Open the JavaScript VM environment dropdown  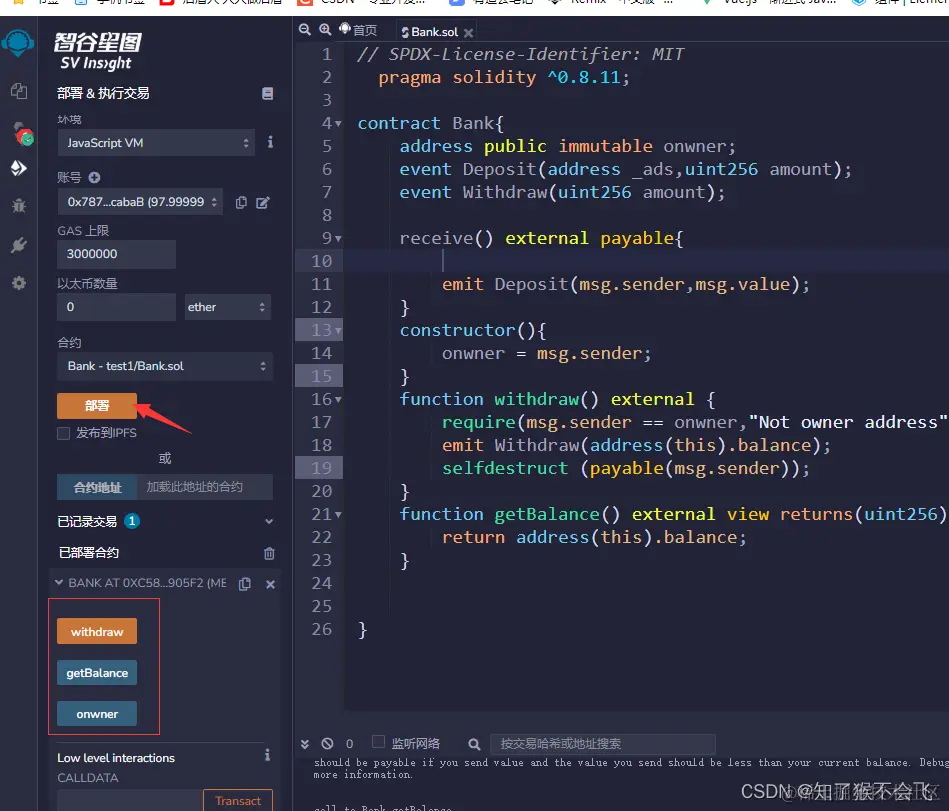[x=156, y=143]
